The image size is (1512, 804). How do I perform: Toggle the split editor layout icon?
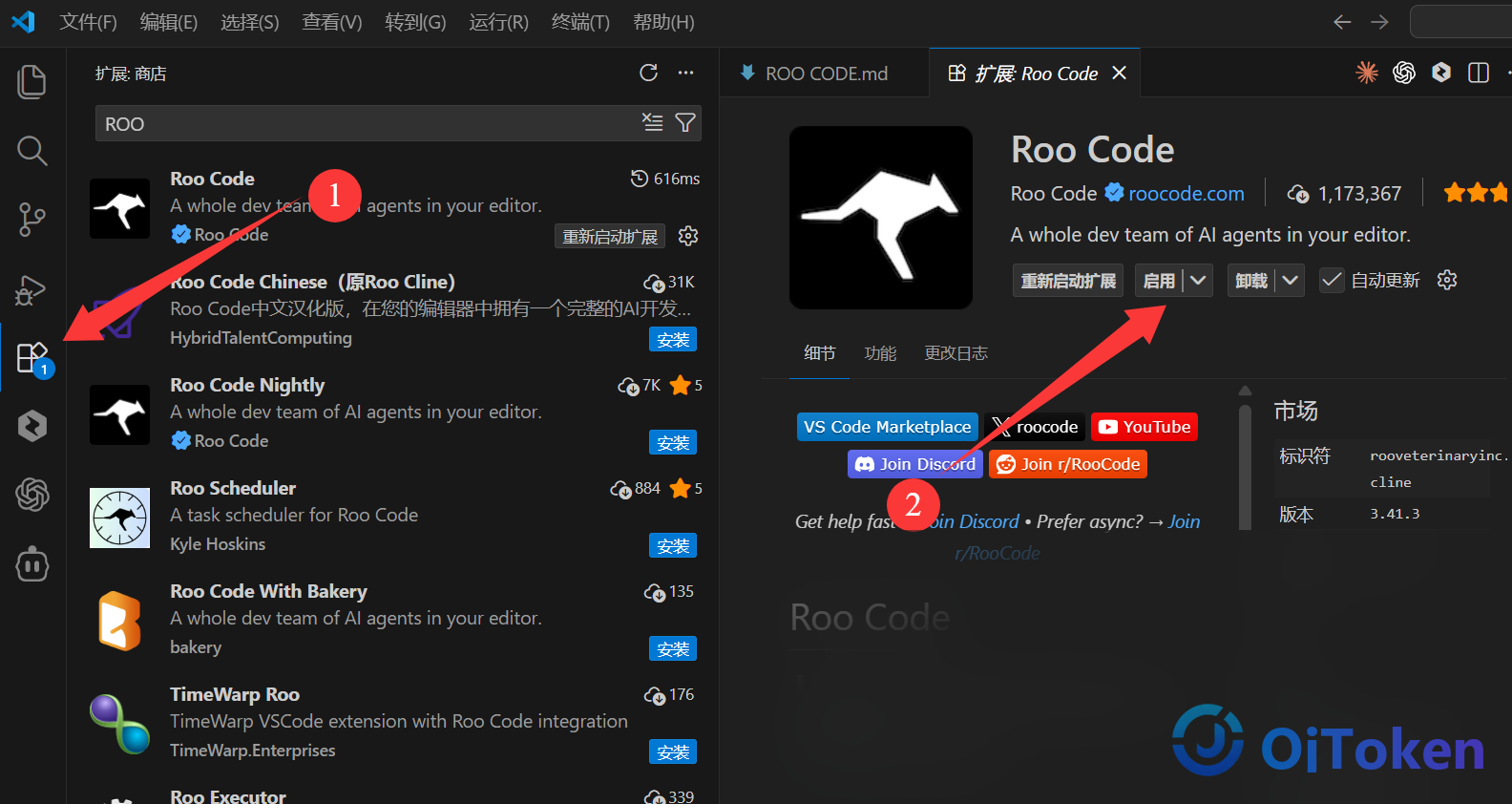[x=1479, y=73]
